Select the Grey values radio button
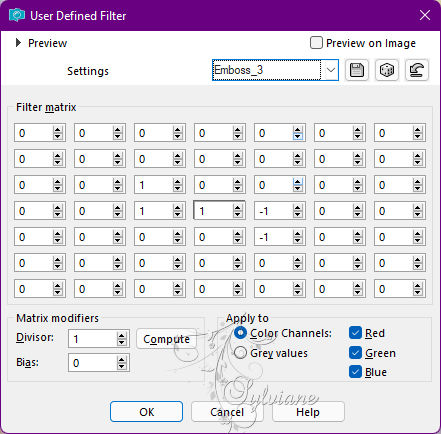441x434 pixels. tap(240, 353)
